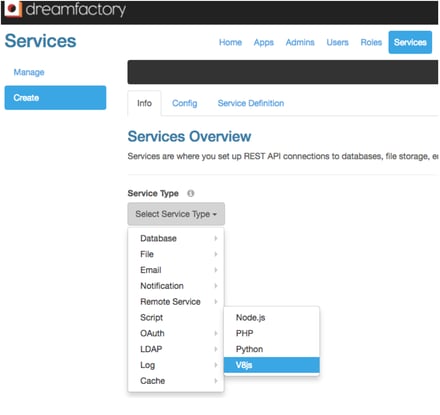Expand the Database submenu arrow

pyautogui.click(x=216, y=238)
